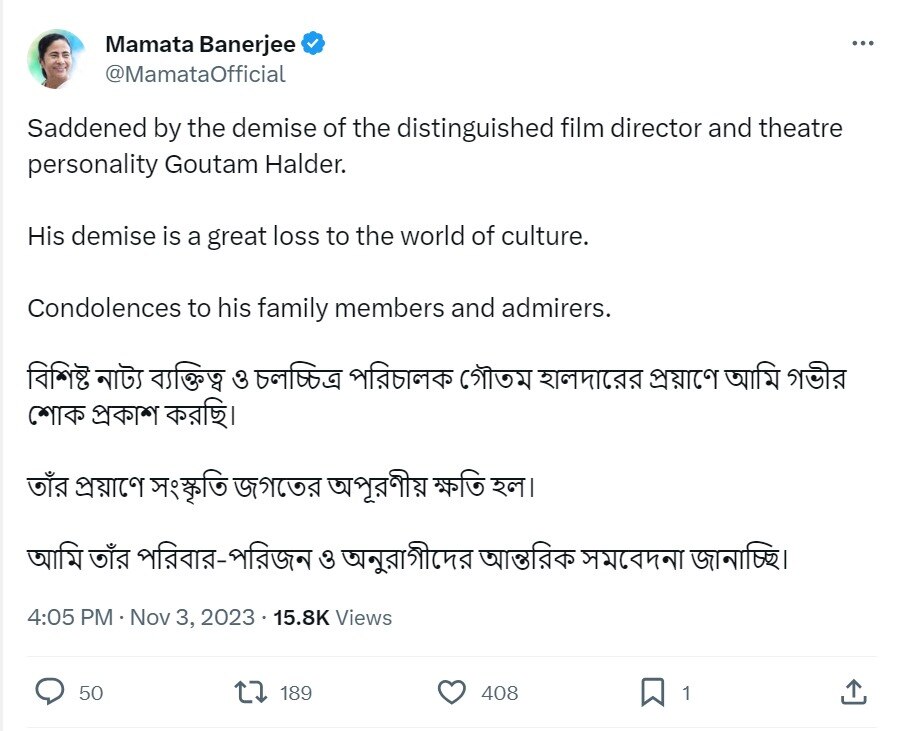Click Mamata Banerjee's profile picture
Viewport: 900px width, 731px height.
(56, 56)
